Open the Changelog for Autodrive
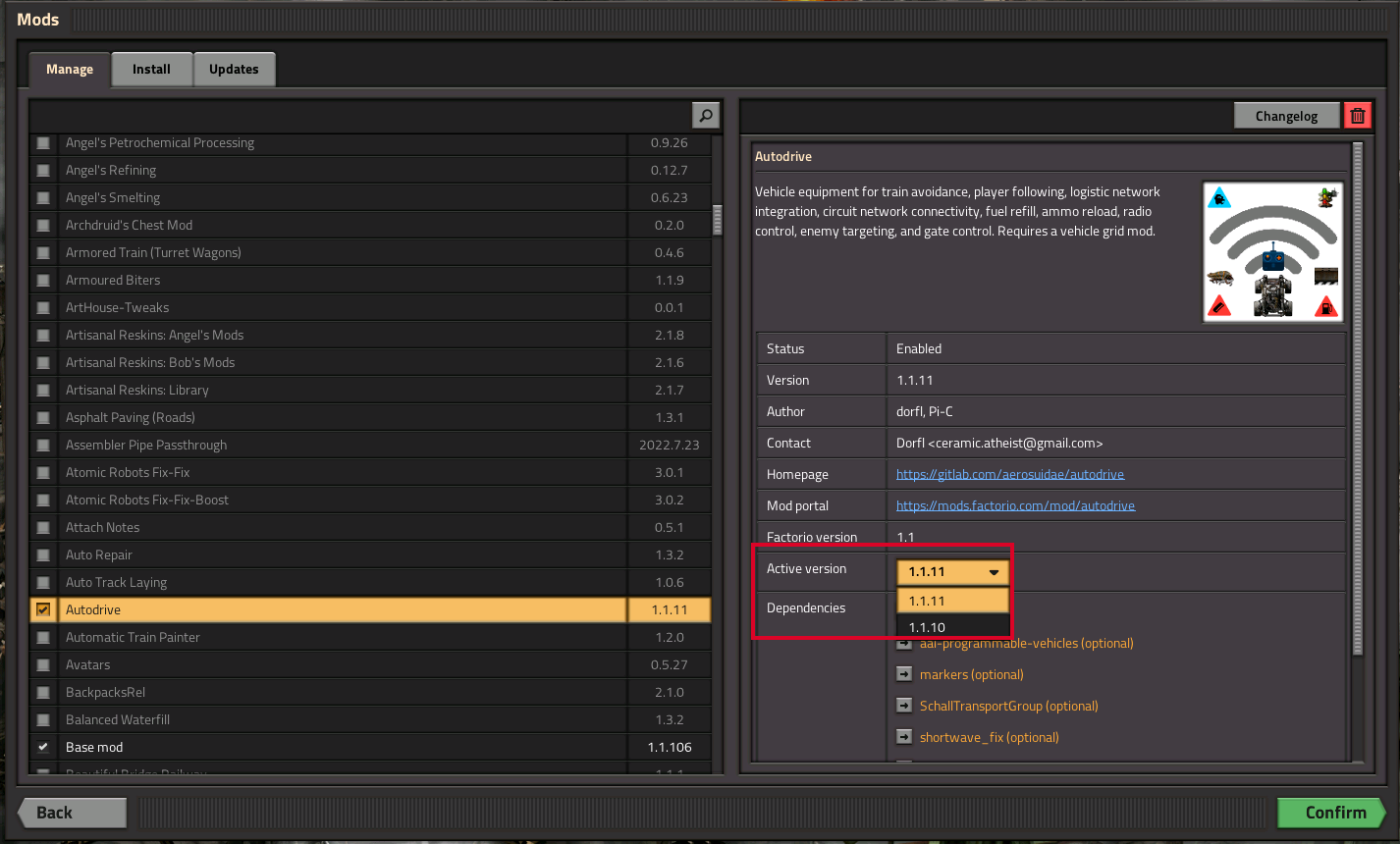1400x844 pixels. coord(1286,116)
